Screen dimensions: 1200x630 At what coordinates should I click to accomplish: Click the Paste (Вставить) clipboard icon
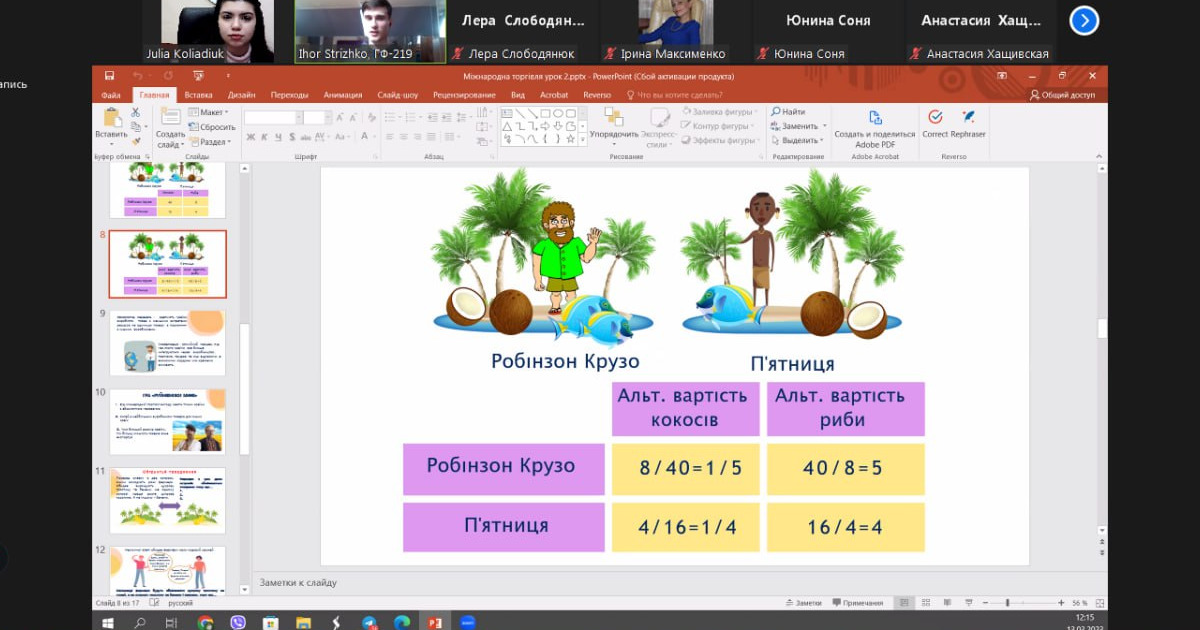coord(111,120)
